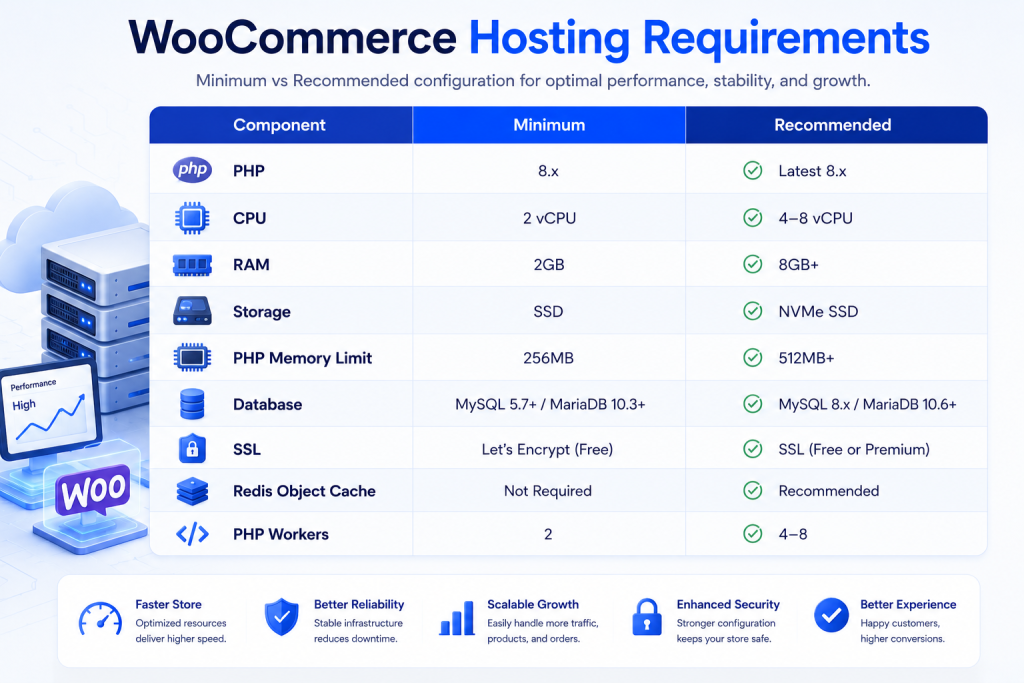This screenshot has width=1024, height=683.
Task: Click the Enhanced Security padlock icon
Action: (x=647, y=617)
